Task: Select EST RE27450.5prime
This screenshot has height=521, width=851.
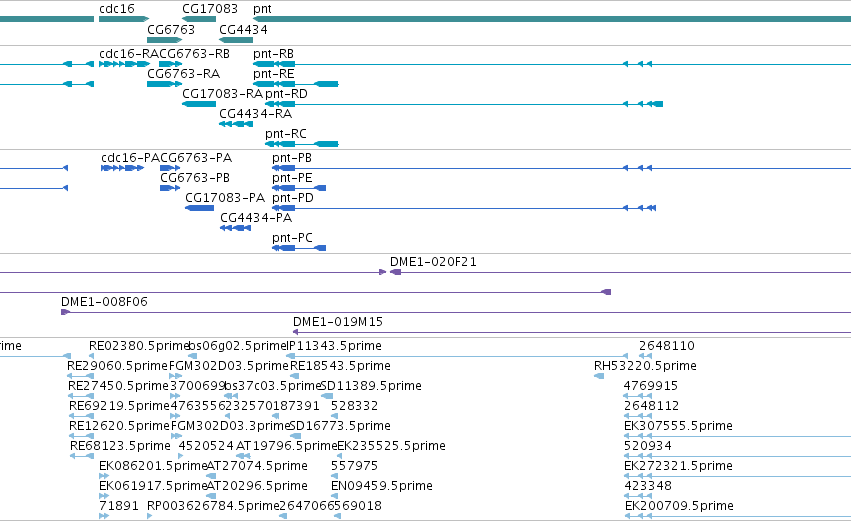Action: 118,386
